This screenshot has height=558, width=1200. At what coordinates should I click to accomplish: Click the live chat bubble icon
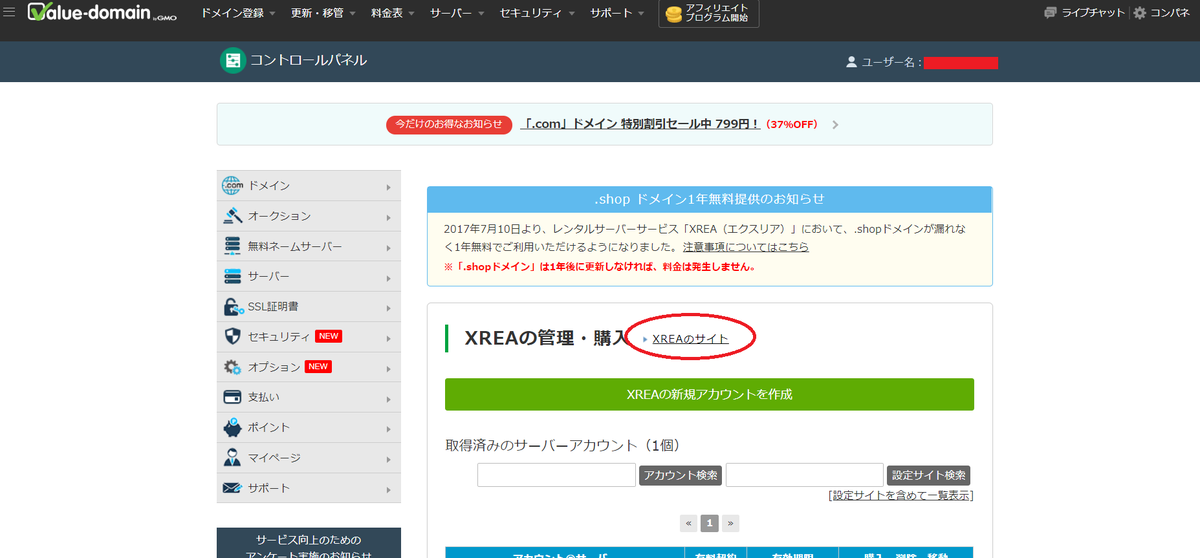[1050, 13]
